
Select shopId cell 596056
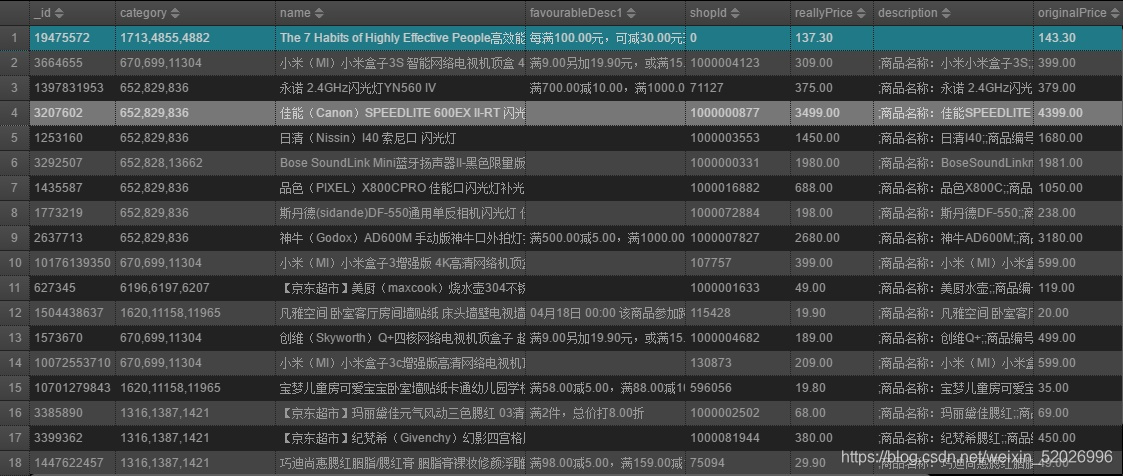[x=738, y=388]
